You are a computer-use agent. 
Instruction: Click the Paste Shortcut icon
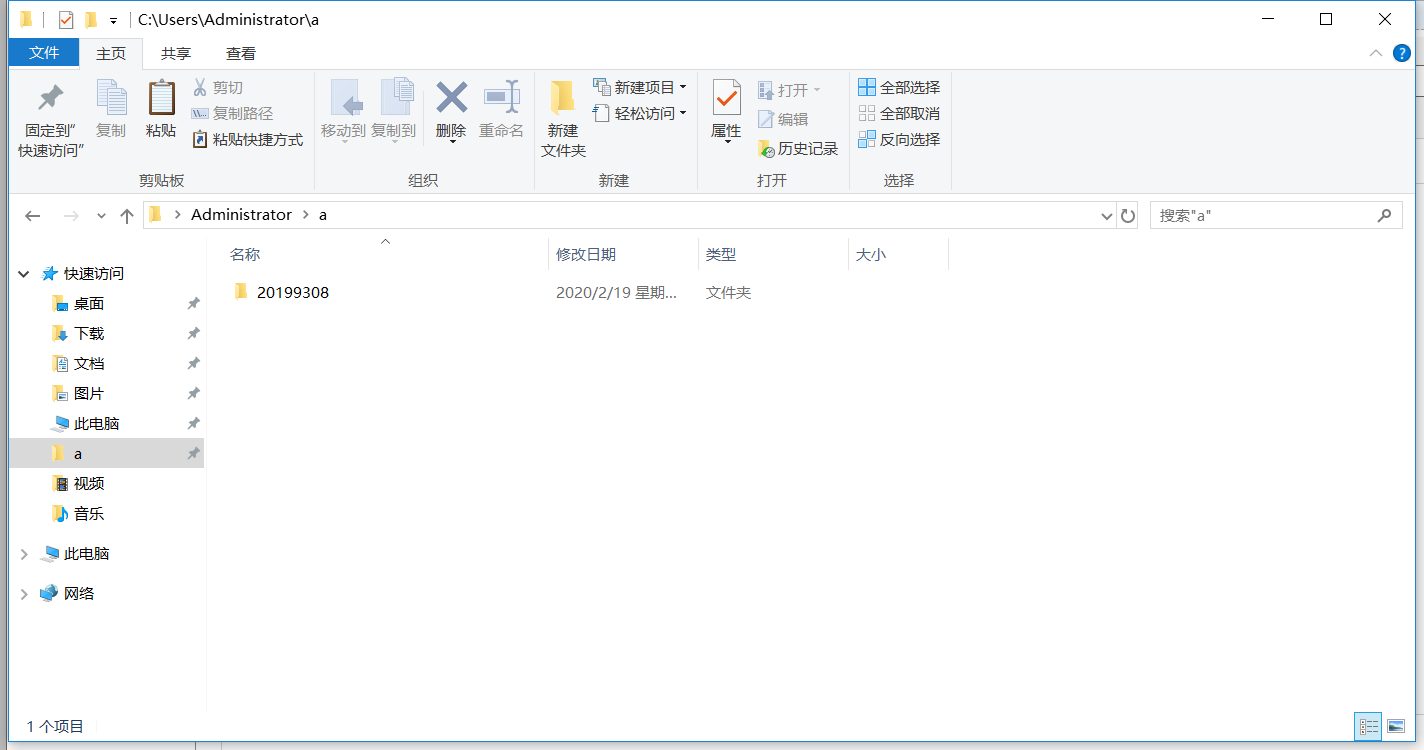tap(200, 140)
